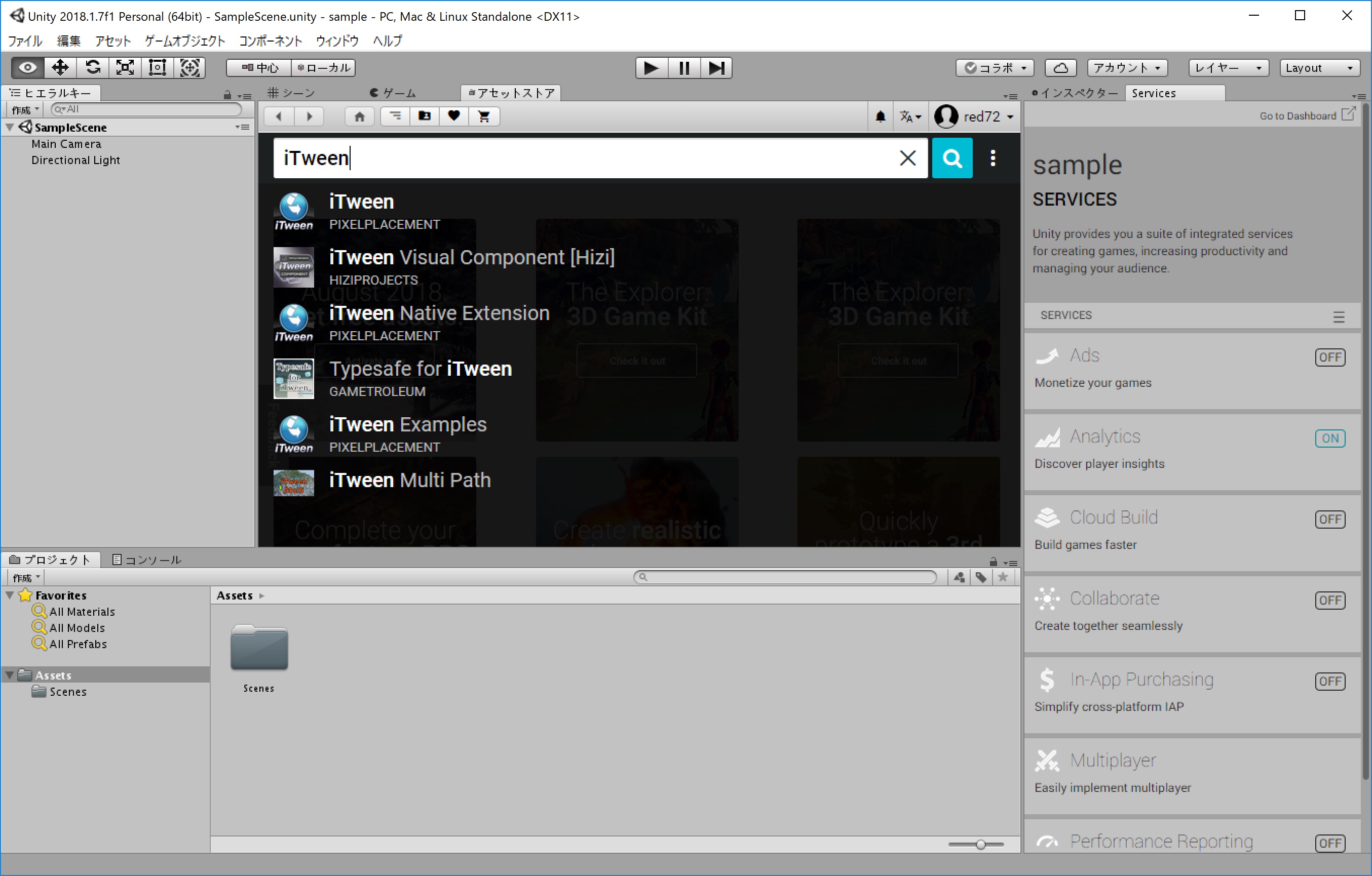This screenshot has height=876, width=1372.
Task: Select the Rotate tool icon
Action: click(92, 68)
